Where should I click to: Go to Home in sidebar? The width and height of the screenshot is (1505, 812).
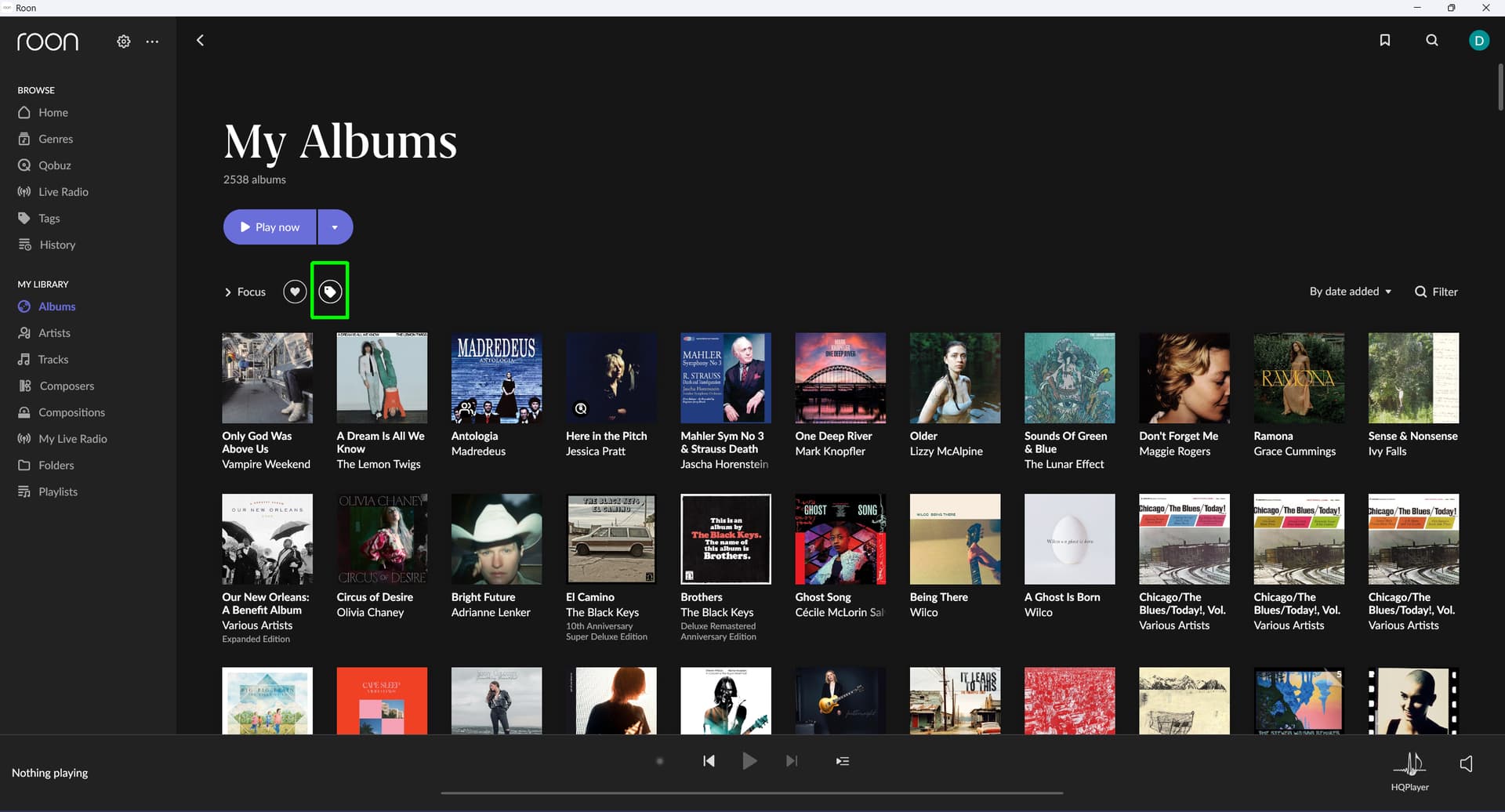pyautogui.click(x=43, y=113)
